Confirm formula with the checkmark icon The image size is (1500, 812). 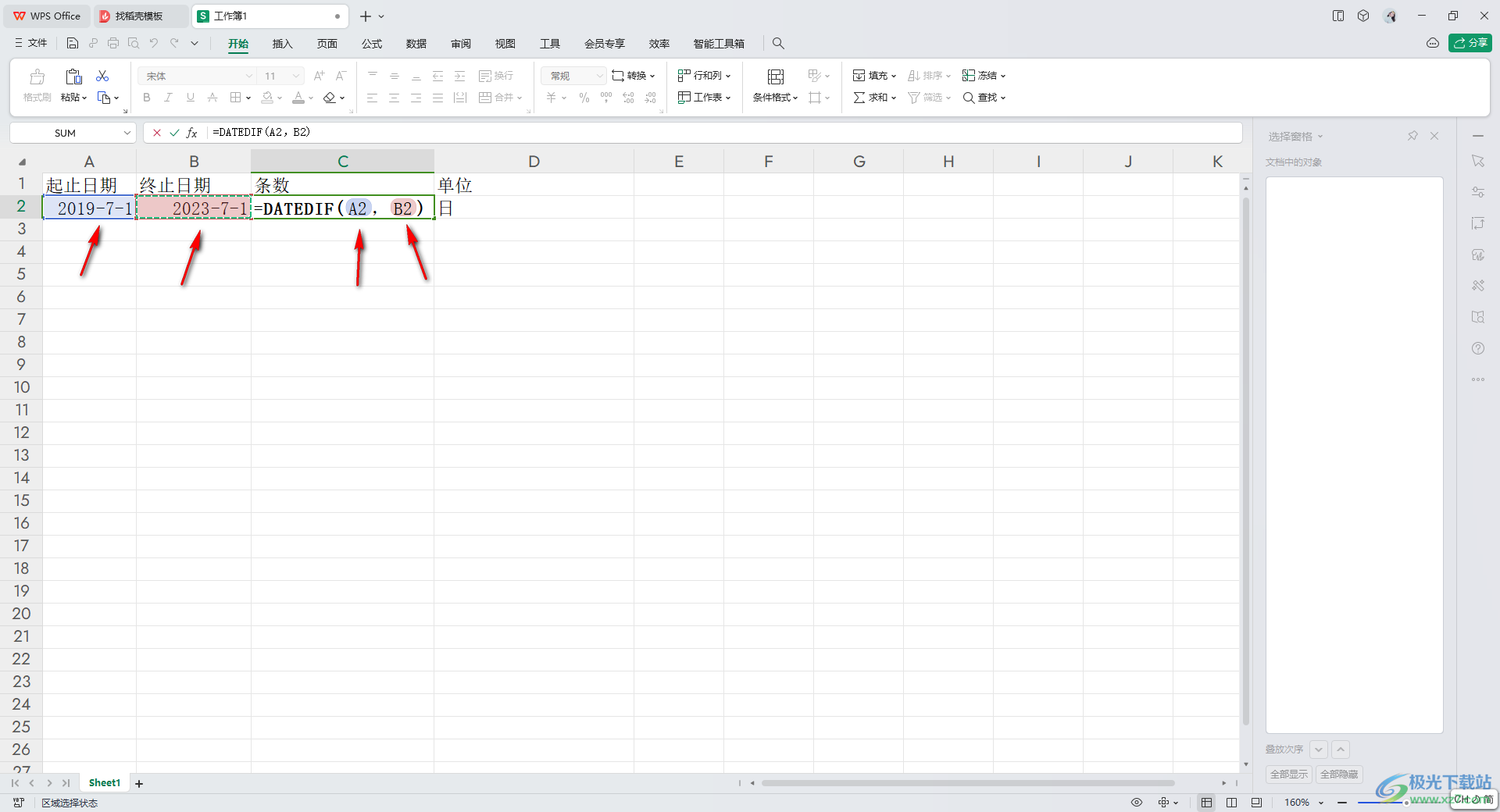point(174,133)
